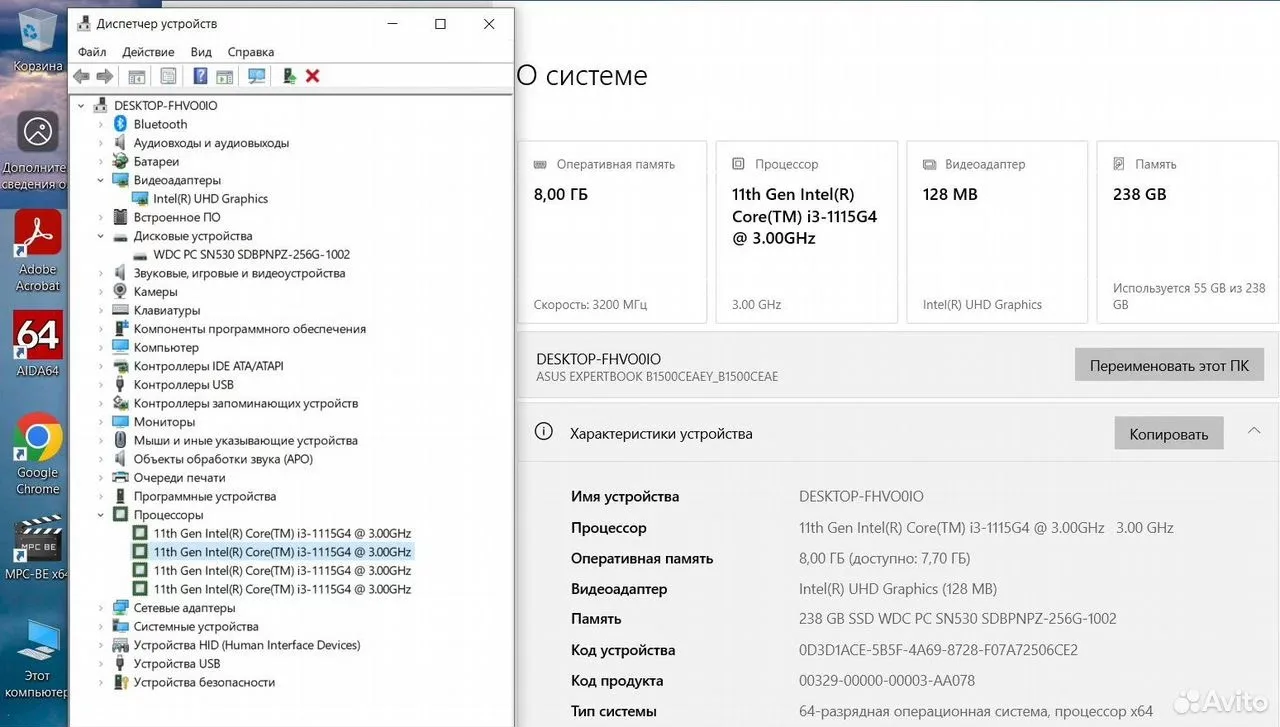The image size is (1280, 727).
Task: Click the Bluetooth icon in device tree
Action: point(120,124)
